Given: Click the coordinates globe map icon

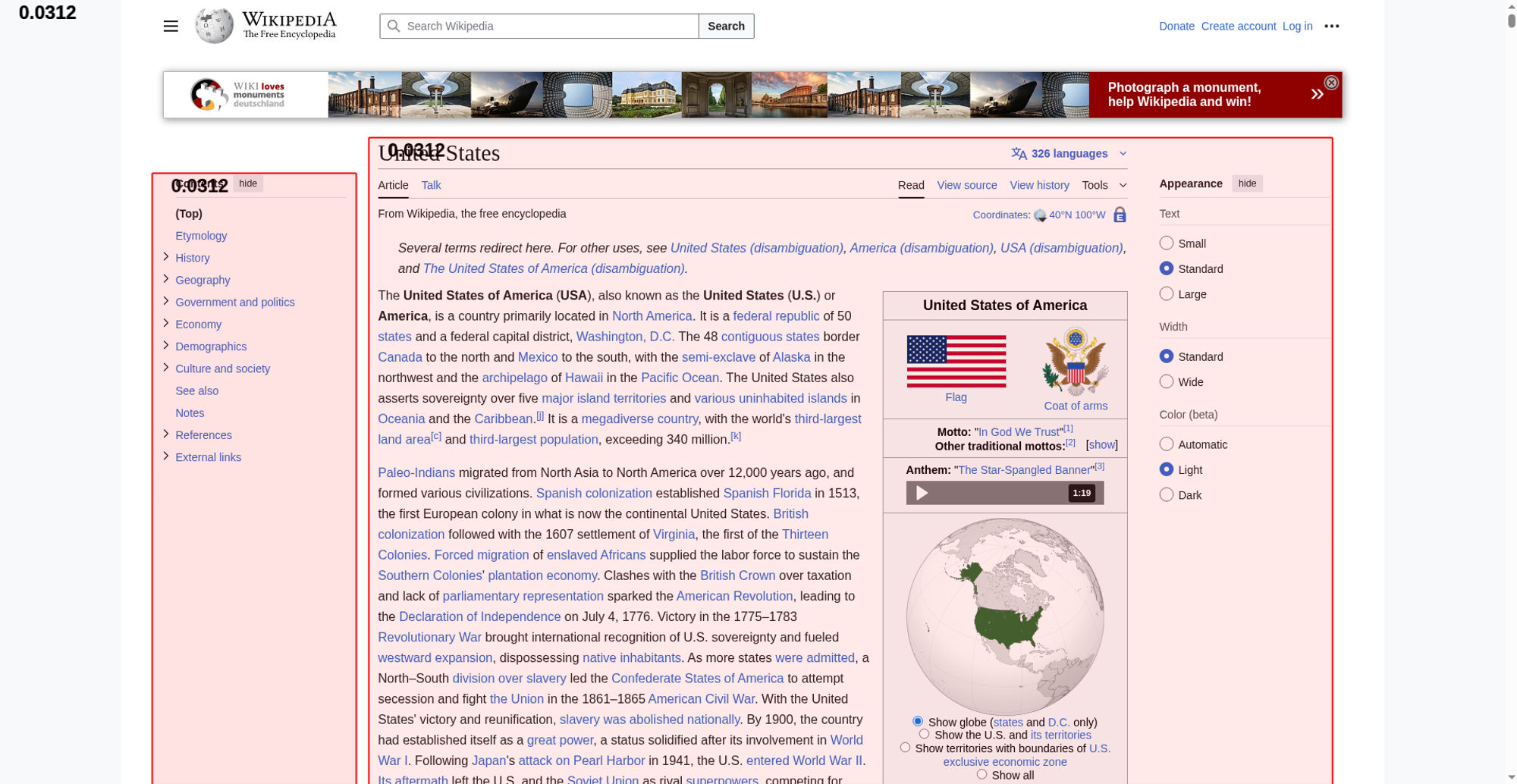Looking at the screenshot, I should (x=1040, y=215).
